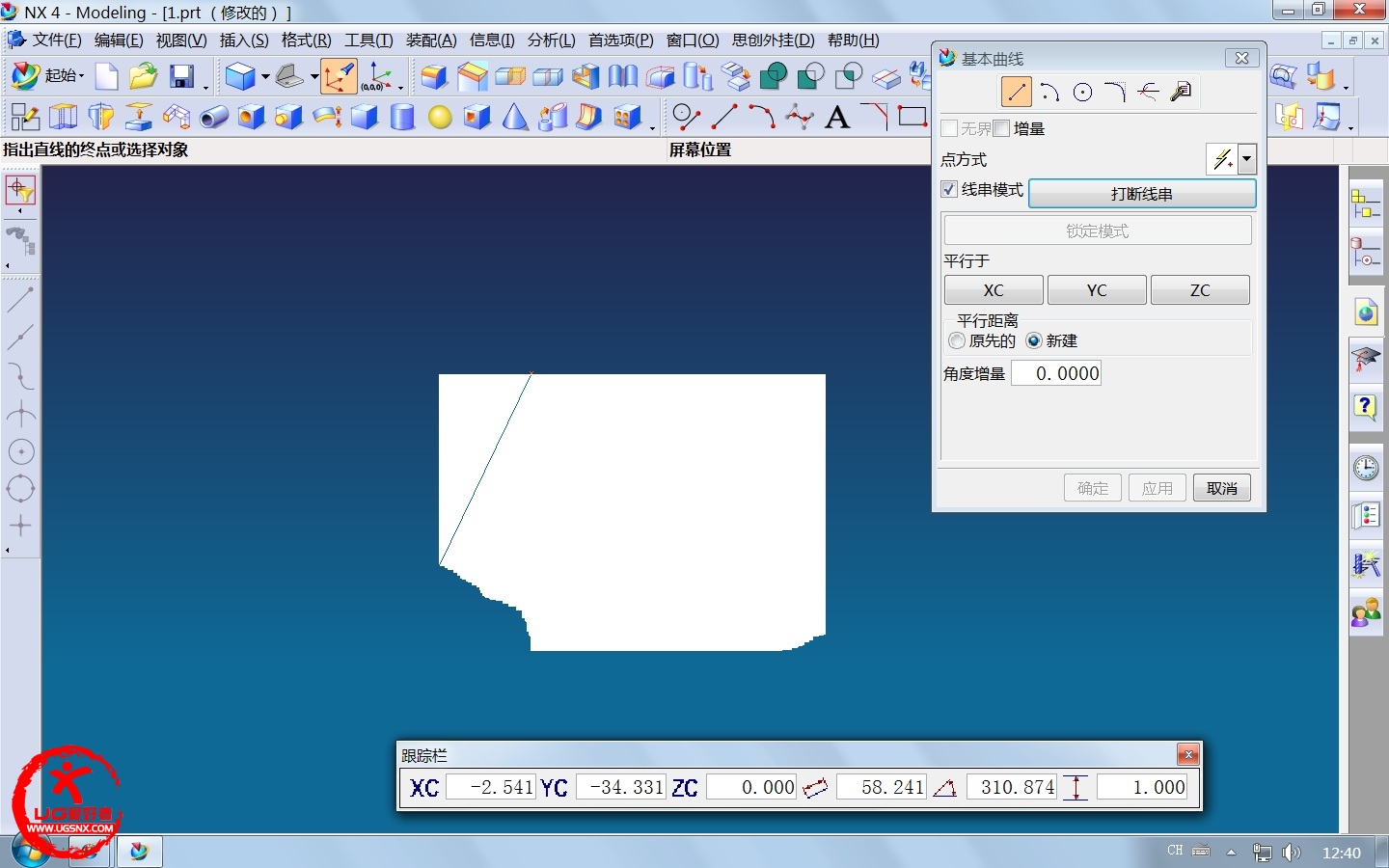Image resolution: width=1389 pixels, height=868 pixels.
Task: Open the History clock tab in resource bar
Action: pyautogui.click(x=1365, y=469)
